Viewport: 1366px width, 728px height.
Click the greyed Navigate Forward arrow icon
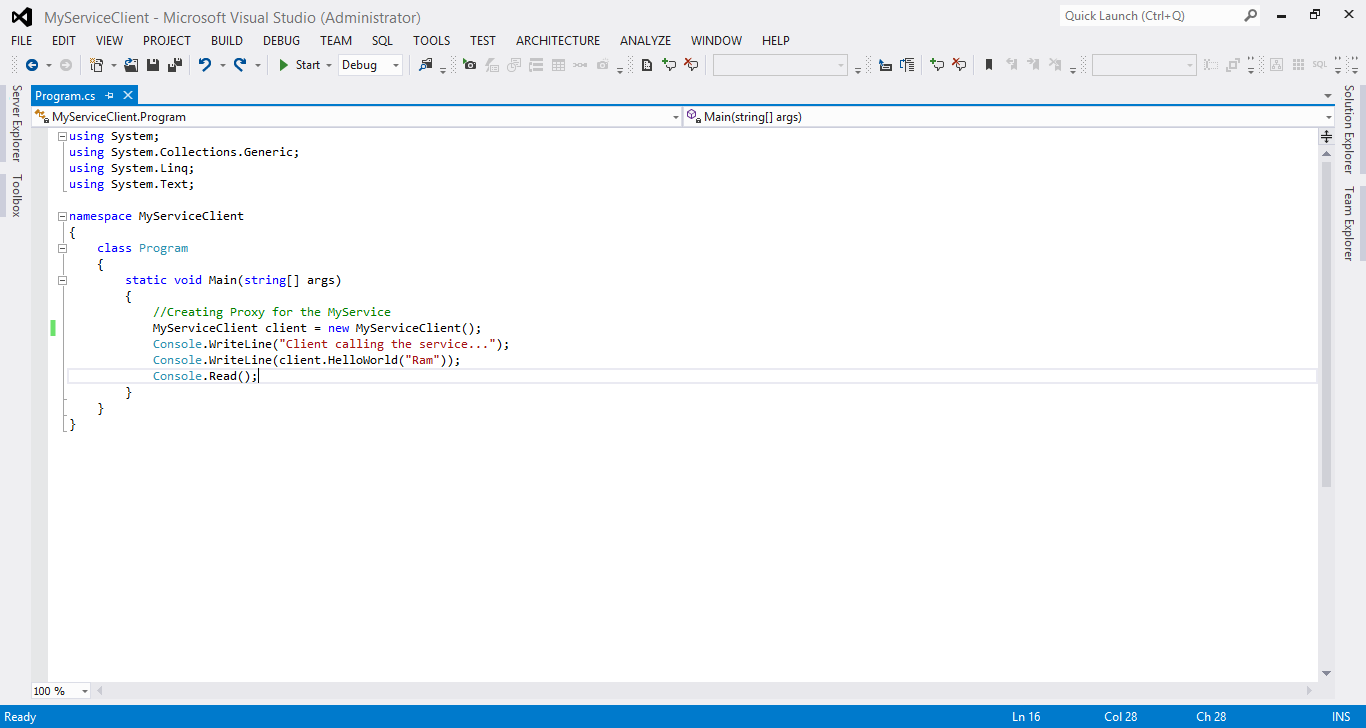point(66,65)
